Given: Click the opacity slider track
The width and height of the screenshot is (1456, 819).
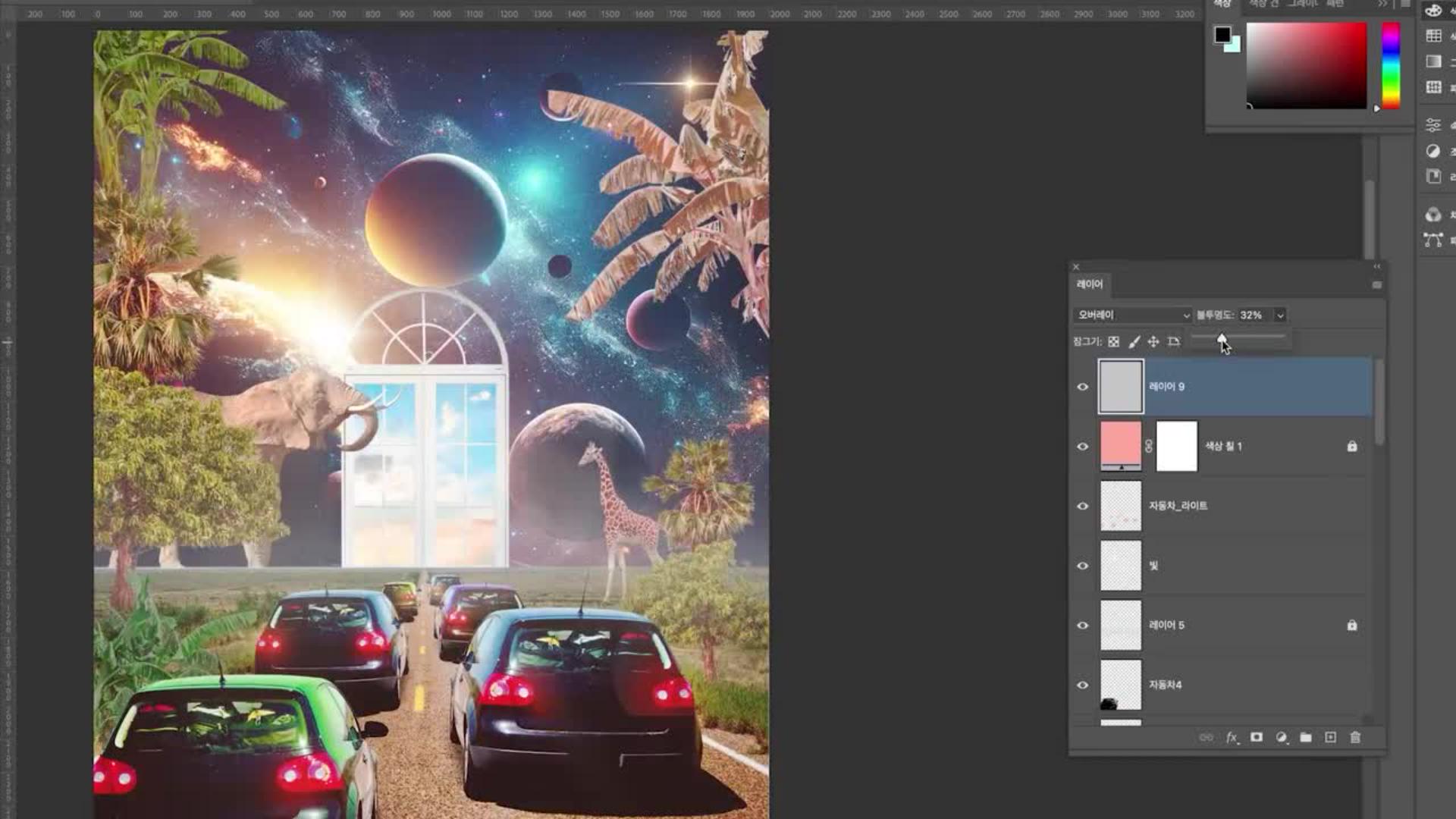Looking at the screenshot, I should [x=1259, y=336].
